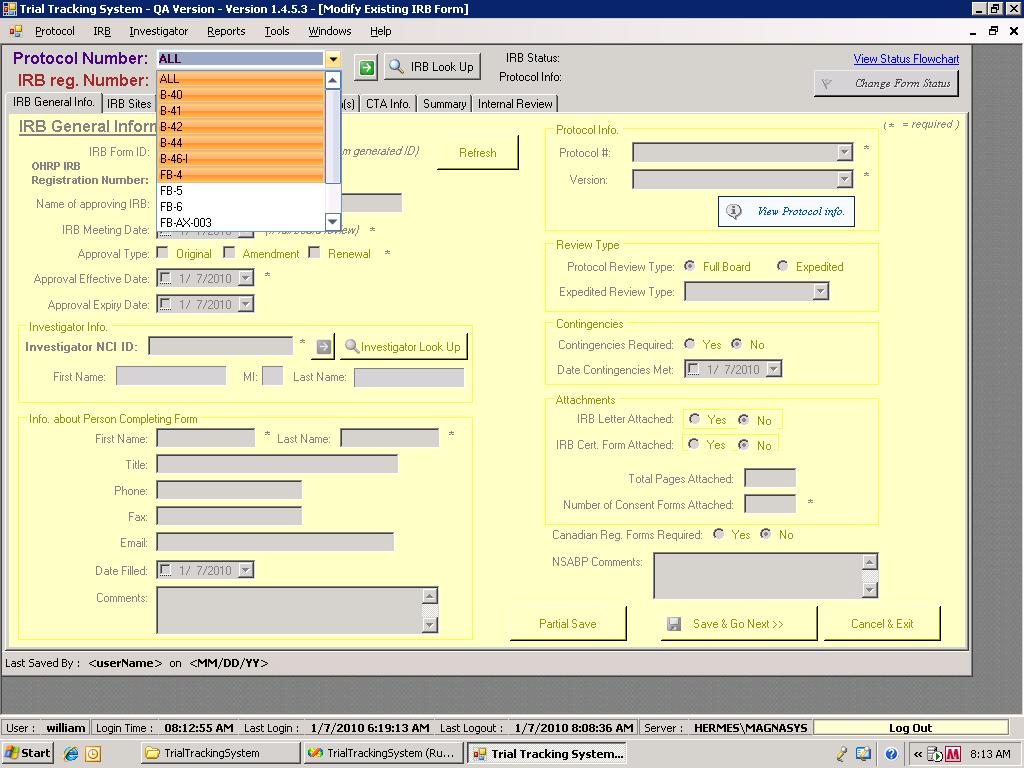
Task: Select Yes for IRB Letter Attached
Action: pos(694,419)
